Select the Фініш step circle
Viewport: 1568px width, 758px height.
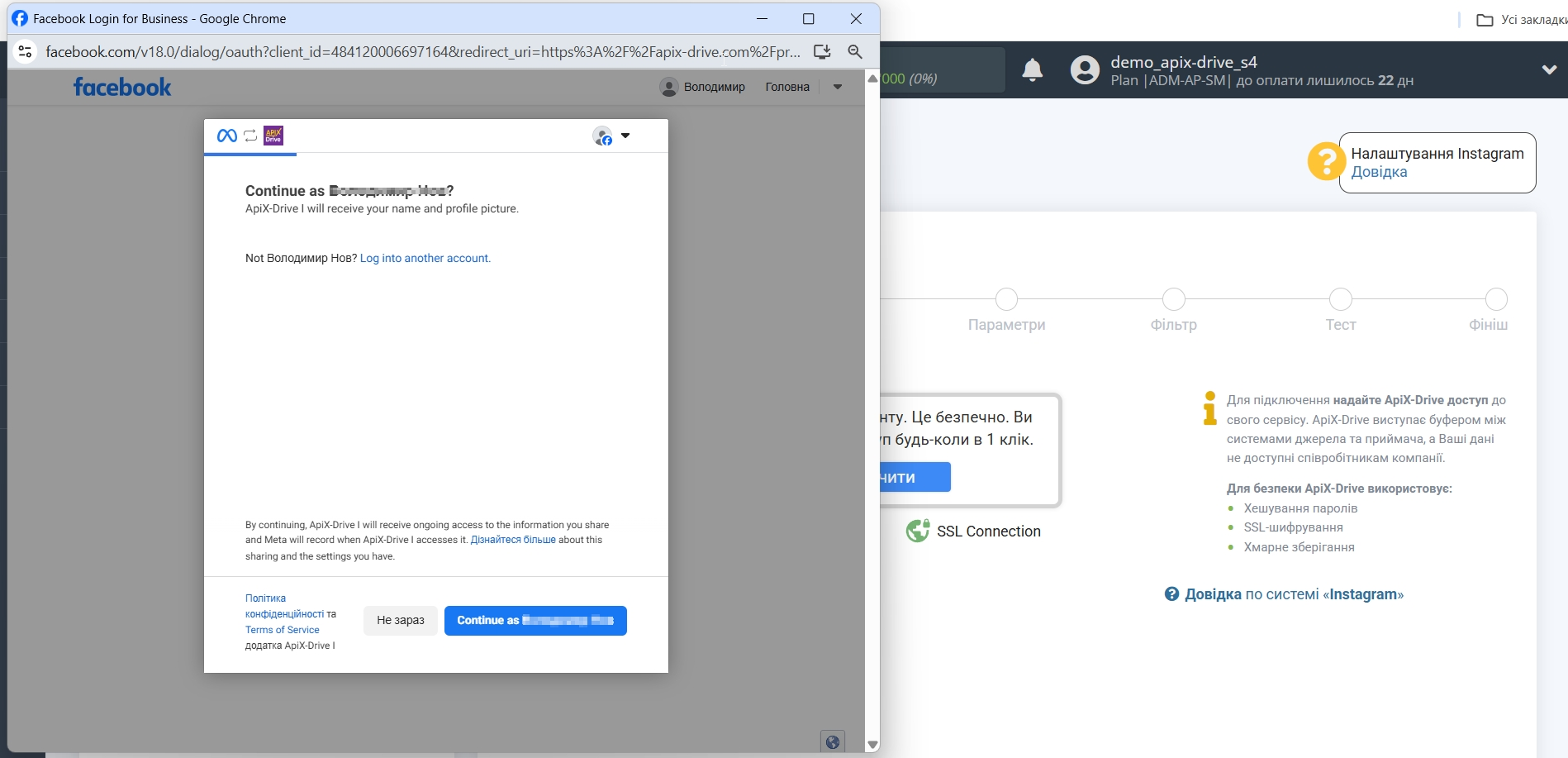pos(1496,299)
